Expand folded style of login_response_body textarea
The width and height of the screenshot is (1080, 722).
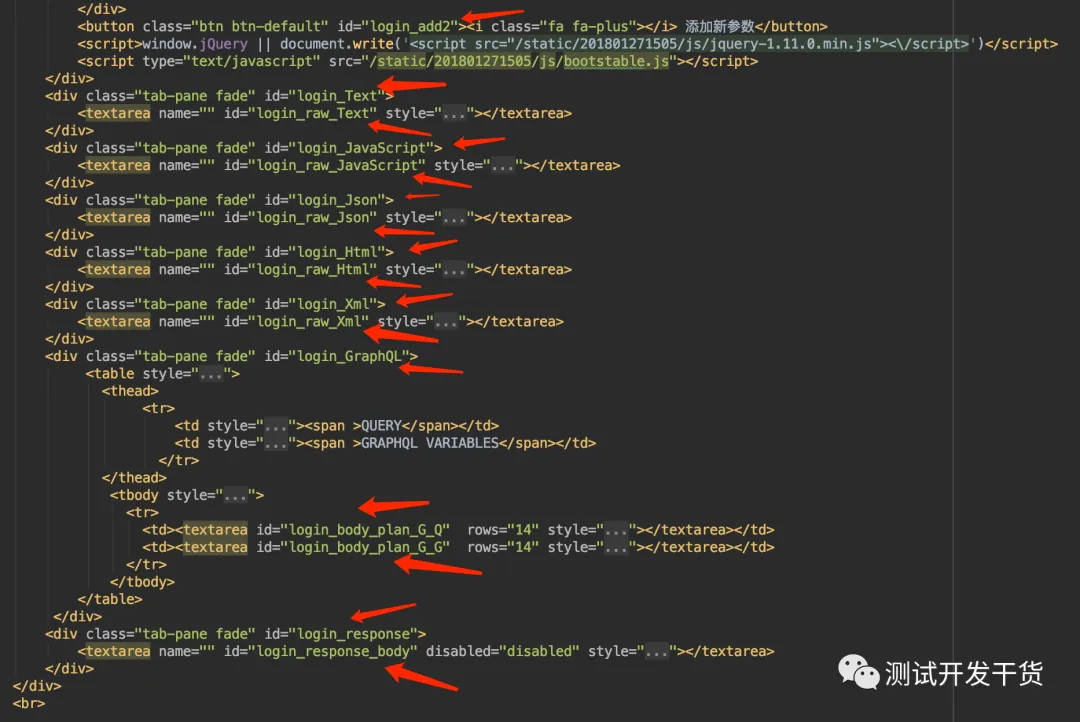coord(657,651)
